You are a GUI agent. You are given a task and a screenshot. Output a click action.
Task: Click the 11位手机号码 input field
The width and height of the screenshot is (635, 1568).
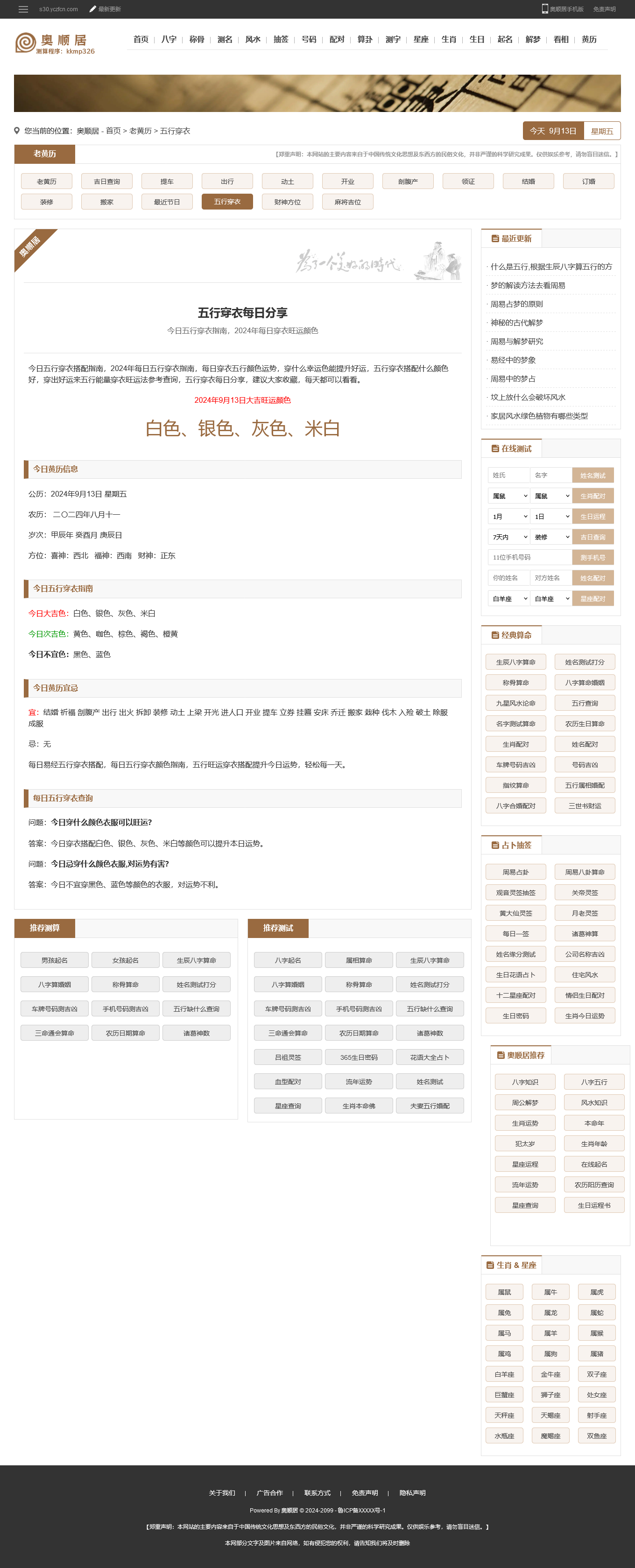point(529,558)
